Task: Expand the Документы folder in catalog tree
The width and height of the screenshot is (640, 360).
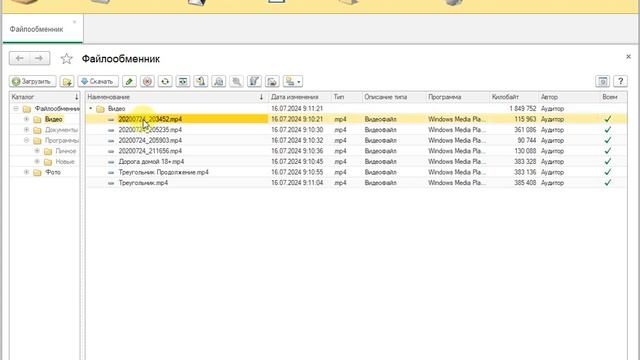Action: point(27,130)
